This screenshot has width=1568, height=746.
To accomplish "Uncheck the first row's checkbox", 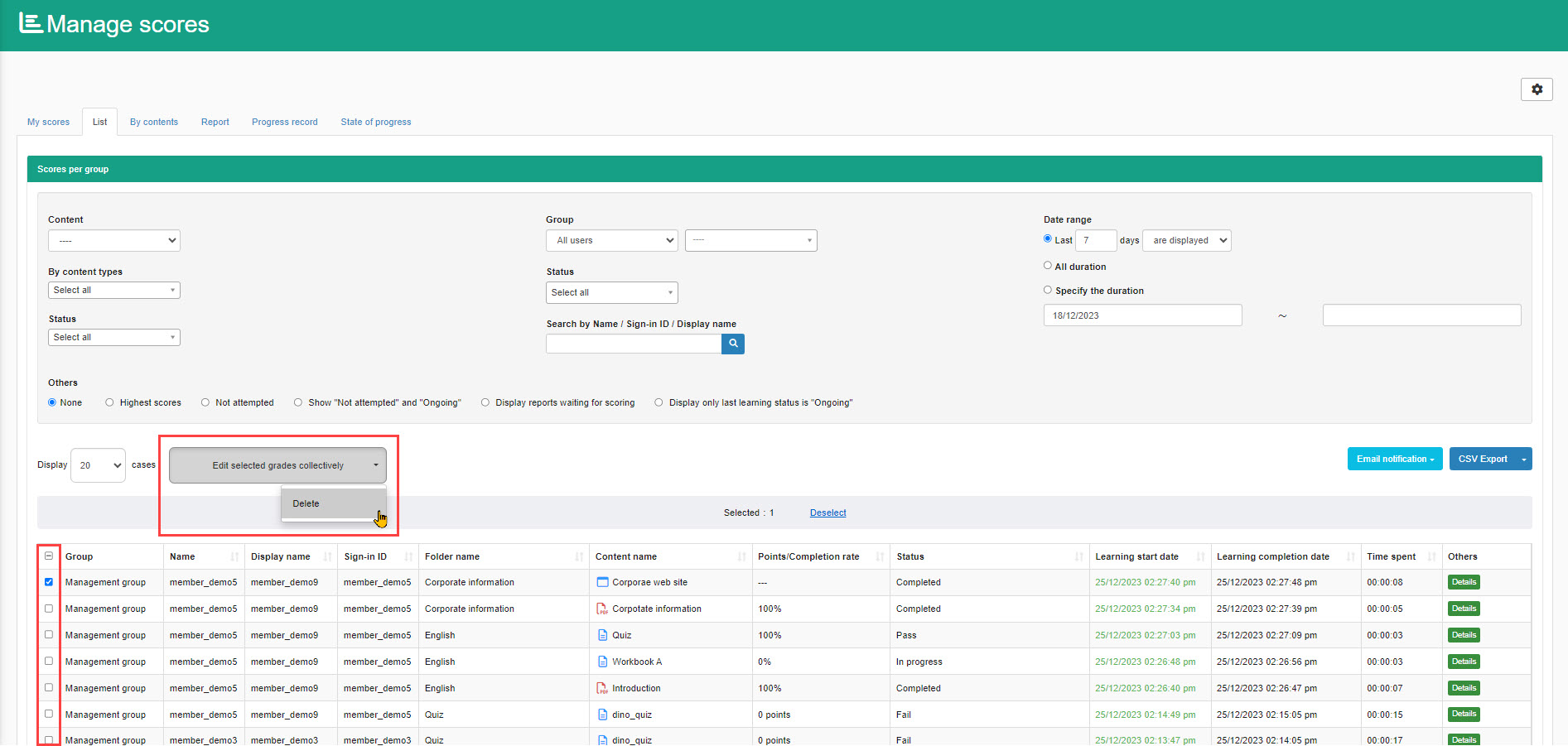I will (x=49, y=582).
